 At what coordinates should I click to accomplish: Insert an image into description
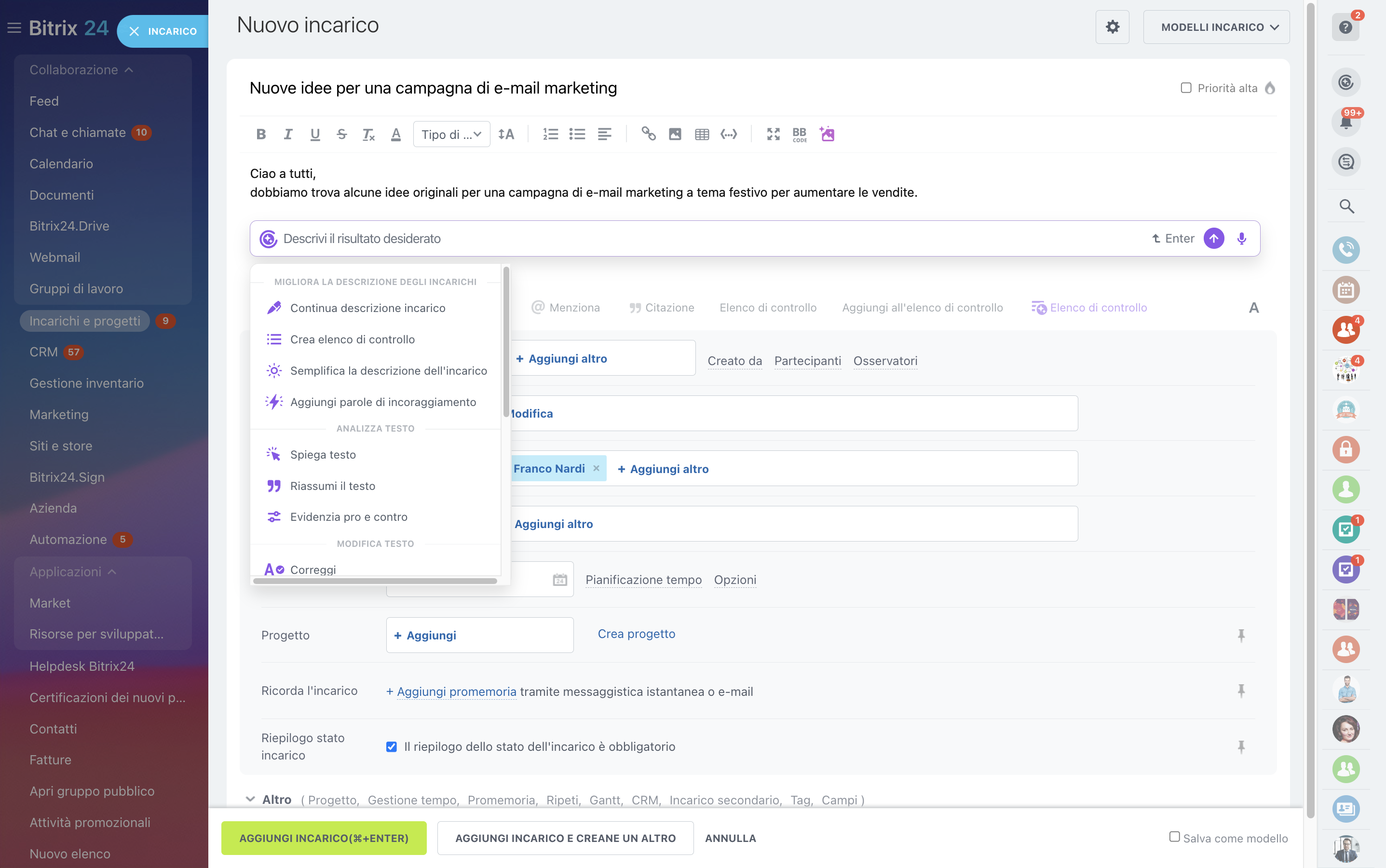coord(675,135)
